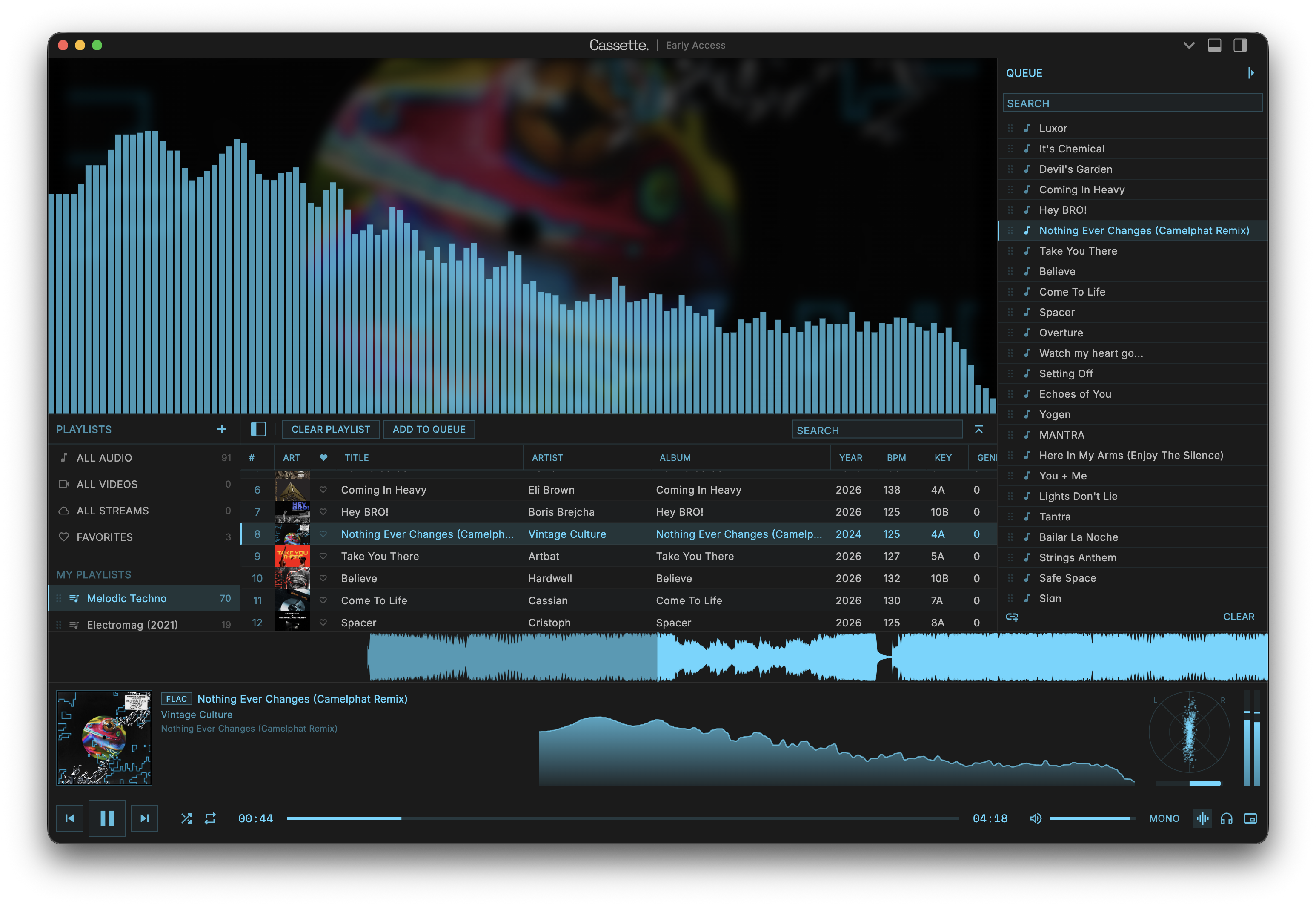Open ALL STREAMS library
Viewport: 1316px width, 907px height.
(x=144, y=510)
